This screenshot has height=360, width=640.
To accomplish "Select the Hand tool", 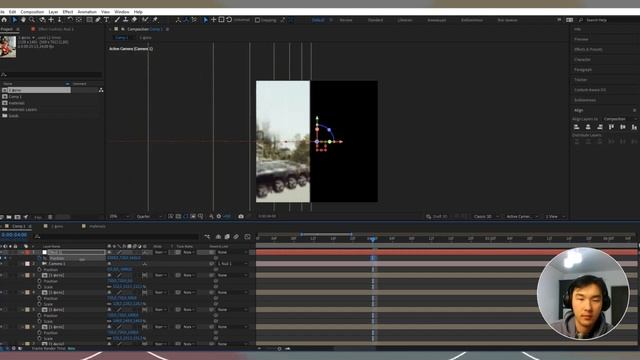I will (x=23, y=20).
